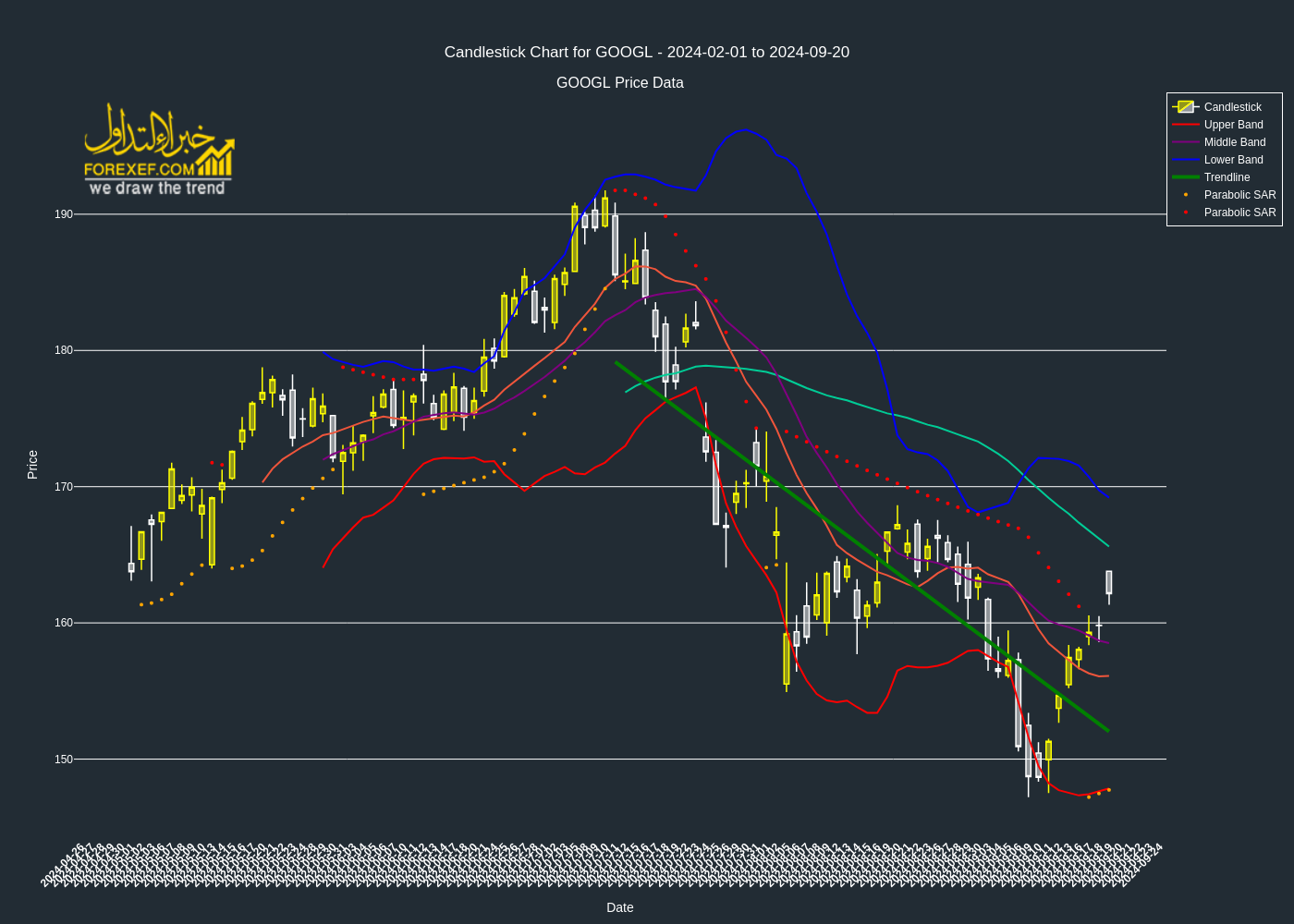1294x924 pixels.
Task: Toggle red-dot Parabolic SAR legend entry
Action: coord(1224,213)
